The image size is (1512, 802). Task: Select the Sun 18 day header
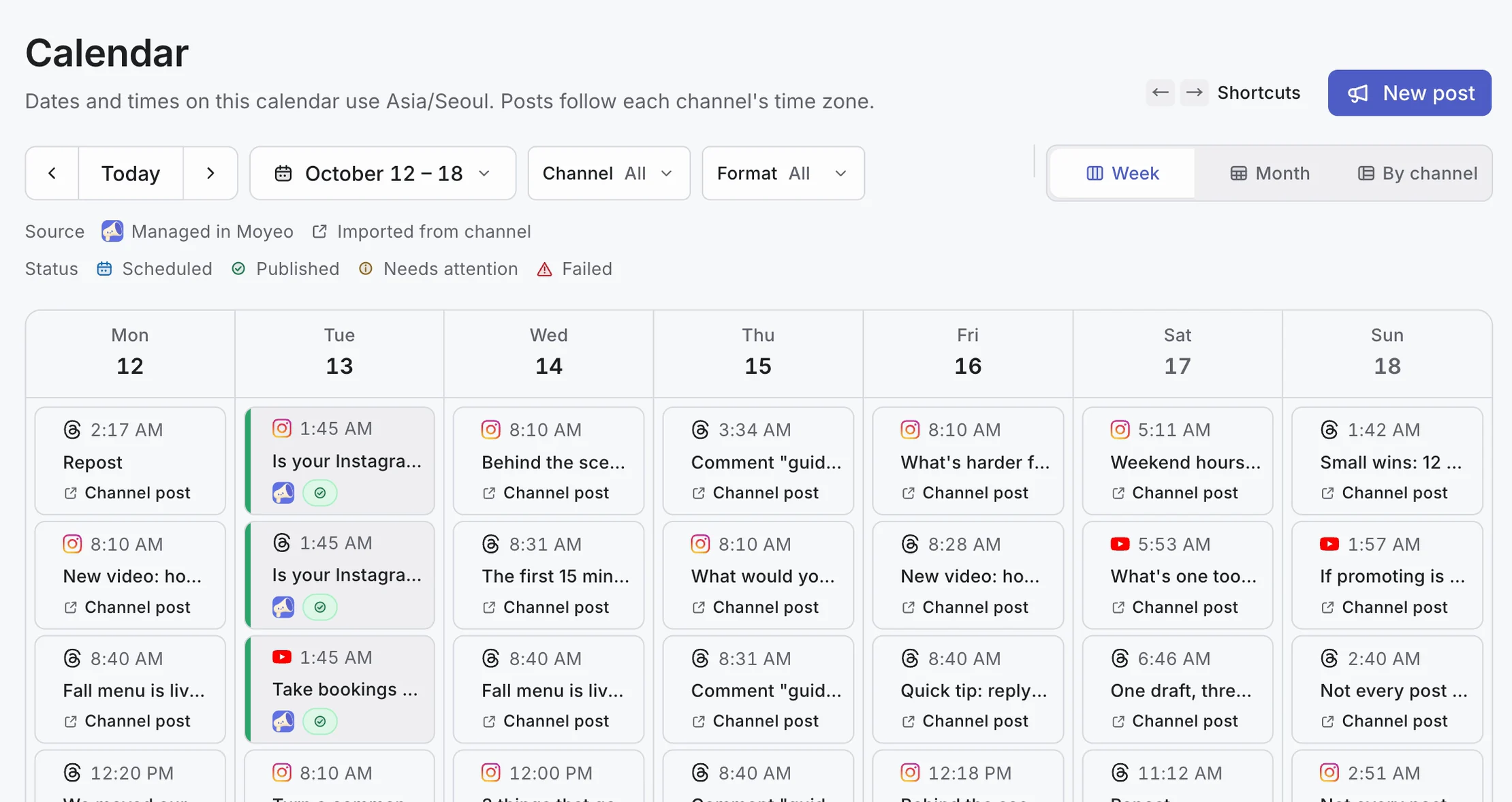click(x=1387, y=353)
